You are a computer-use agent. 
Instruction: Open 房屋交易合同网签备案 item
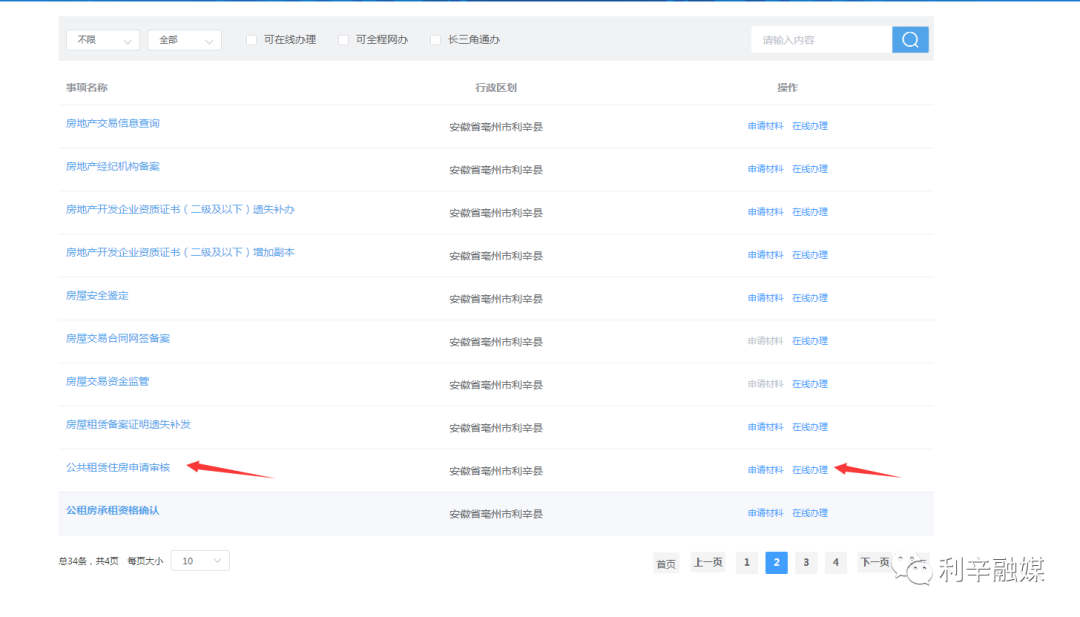click(x=118, y=338)
